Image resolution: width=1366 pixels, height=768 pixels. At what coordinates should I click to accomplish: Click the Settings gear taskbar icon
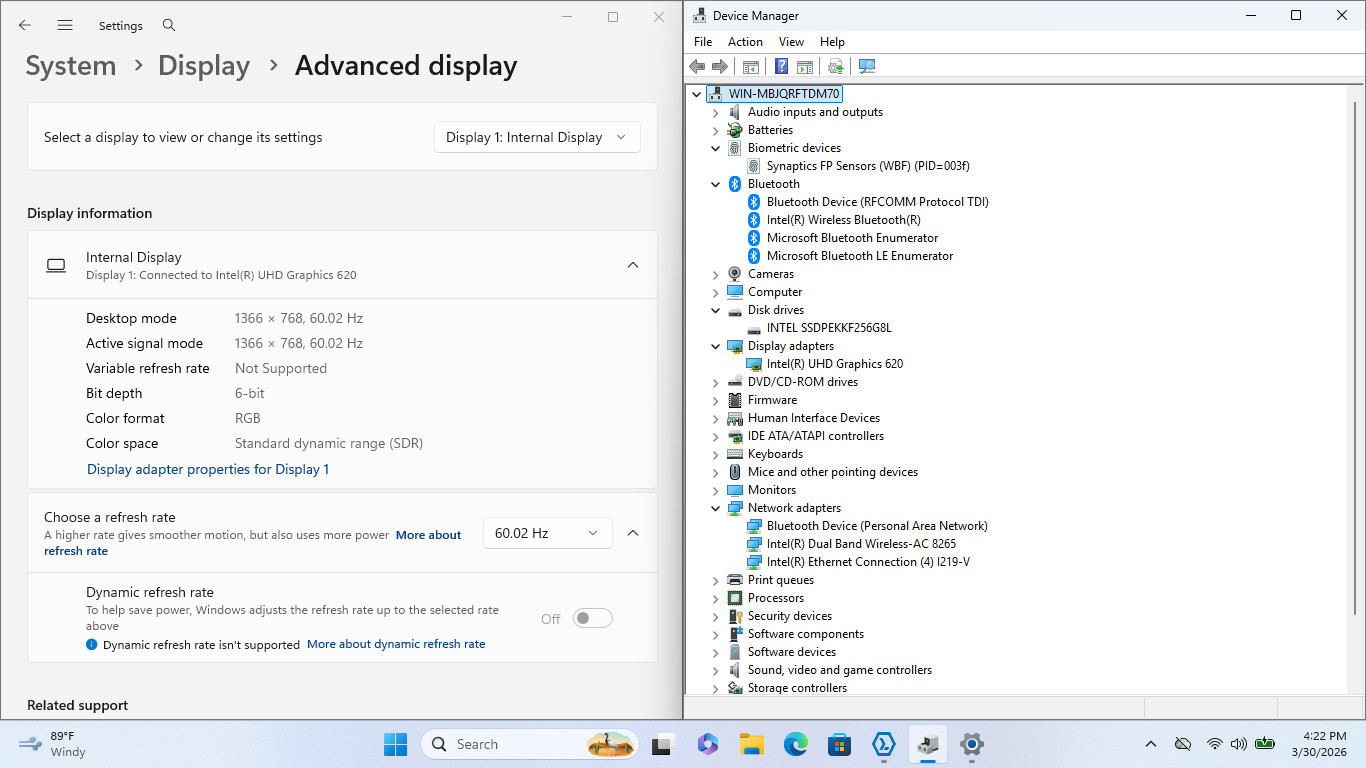[x=971, y=744]
